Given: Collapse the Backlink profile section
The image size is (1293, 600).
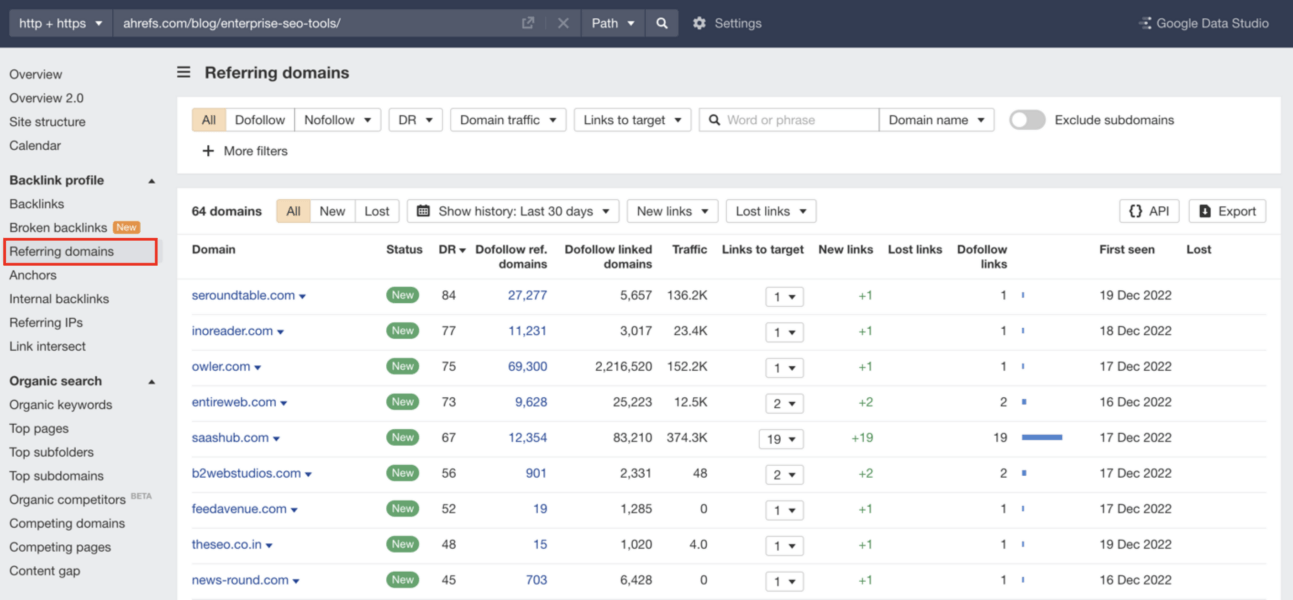Looking at the screenshot, I should click(x=151, y=180).
